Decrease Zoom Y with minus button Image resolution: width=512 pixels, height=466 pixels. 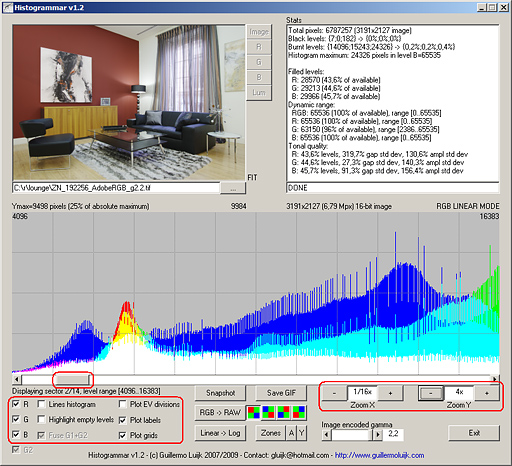point(431,393)
